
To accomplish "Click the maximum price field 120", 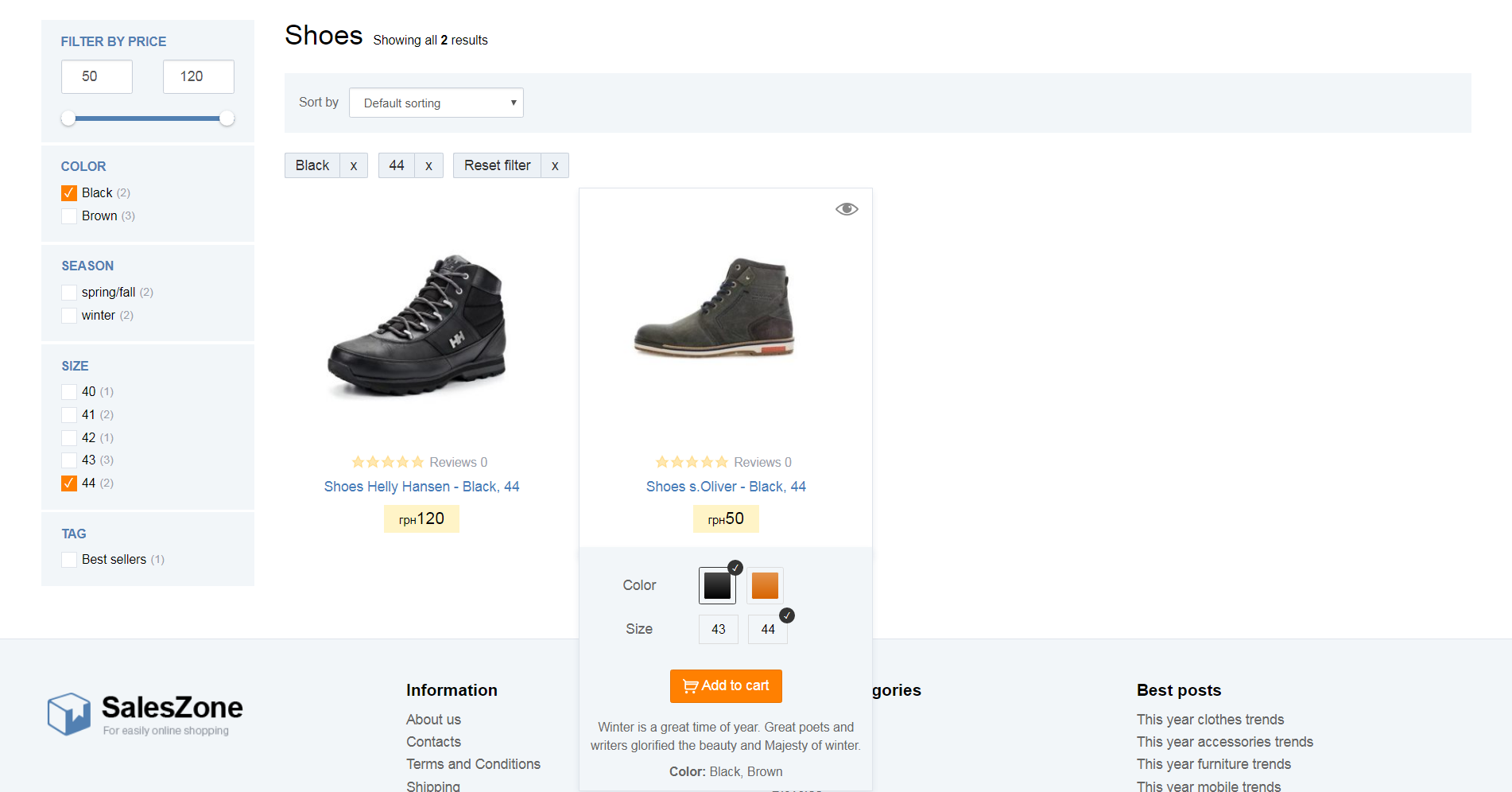I will [199, 76].
